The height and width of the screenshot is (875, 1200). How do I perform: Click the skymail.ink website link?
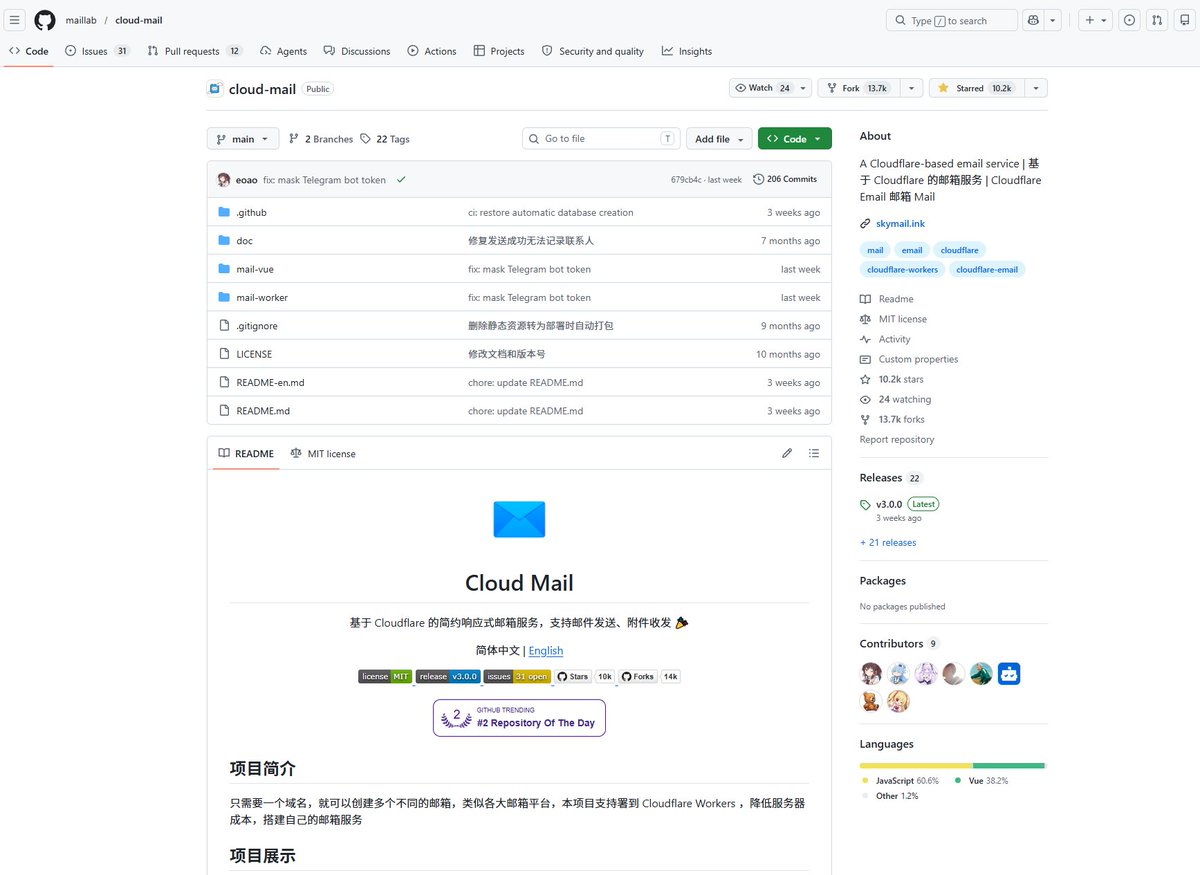(x=901, y=224)
